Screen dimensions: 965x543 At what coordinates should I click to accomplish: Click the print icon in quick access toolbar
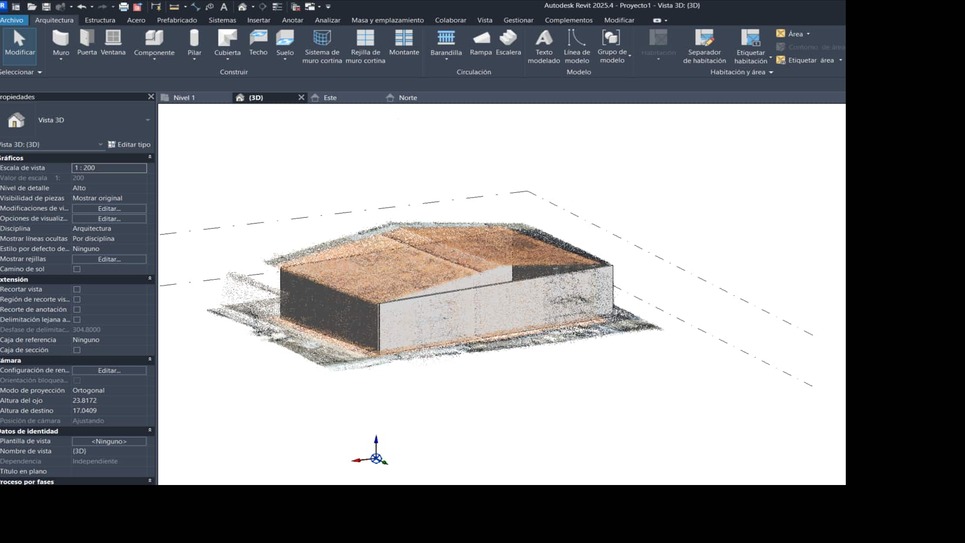123,7
